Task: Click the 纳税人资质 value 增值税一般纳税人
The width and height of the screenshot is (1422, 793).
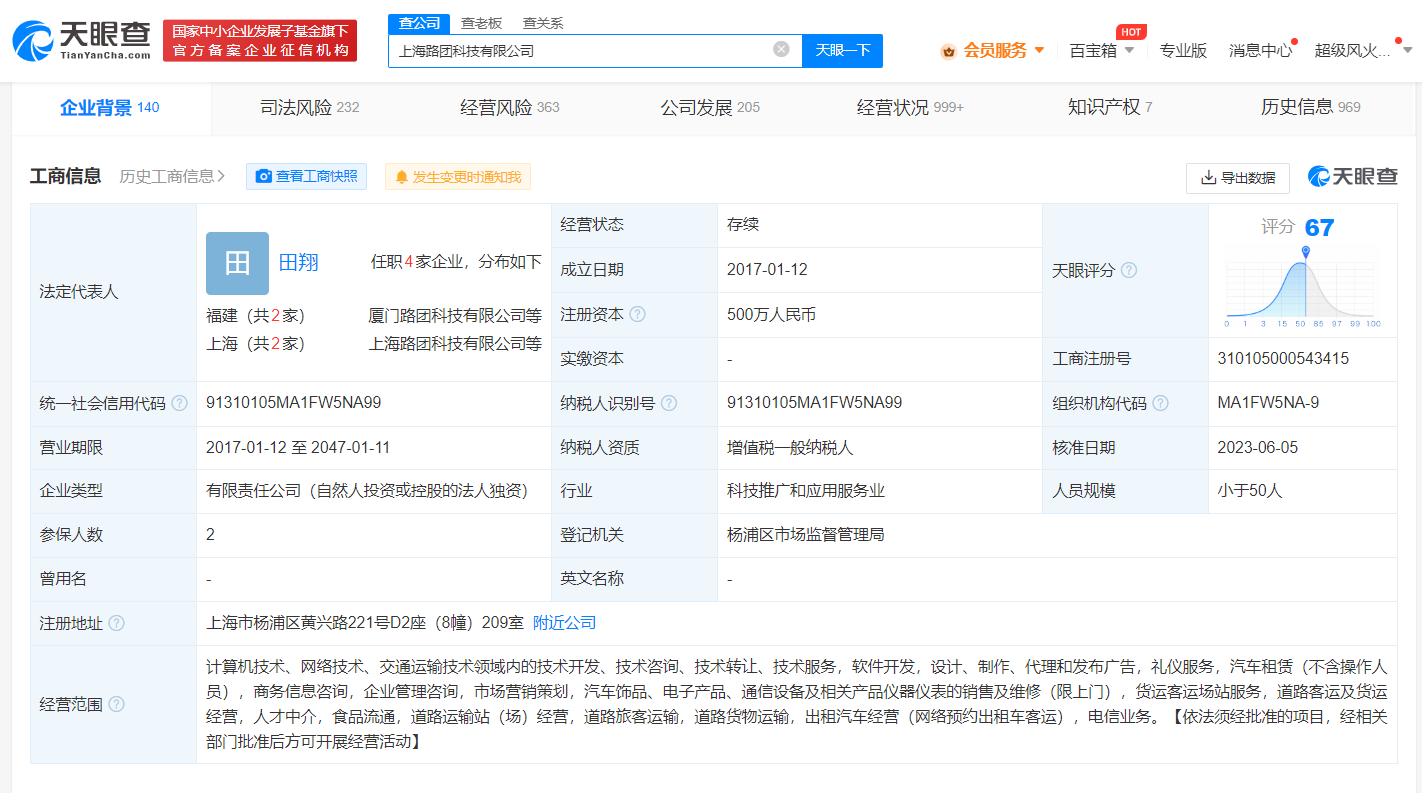Action: pyautogui.click(x=790, y=447)
